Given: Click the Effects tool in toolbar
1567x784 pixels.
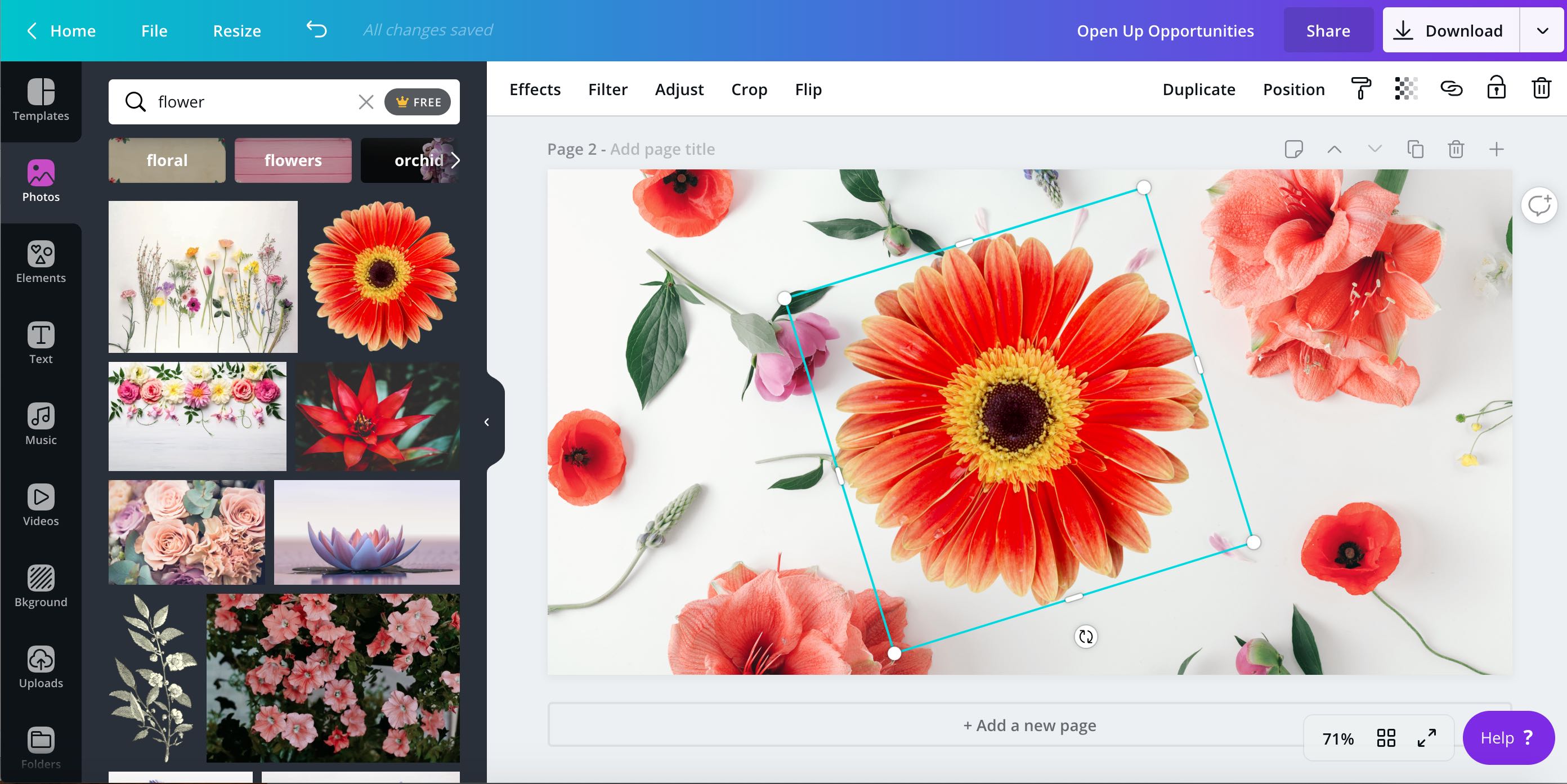Looking at the screenshot, I should pos(535,89).
